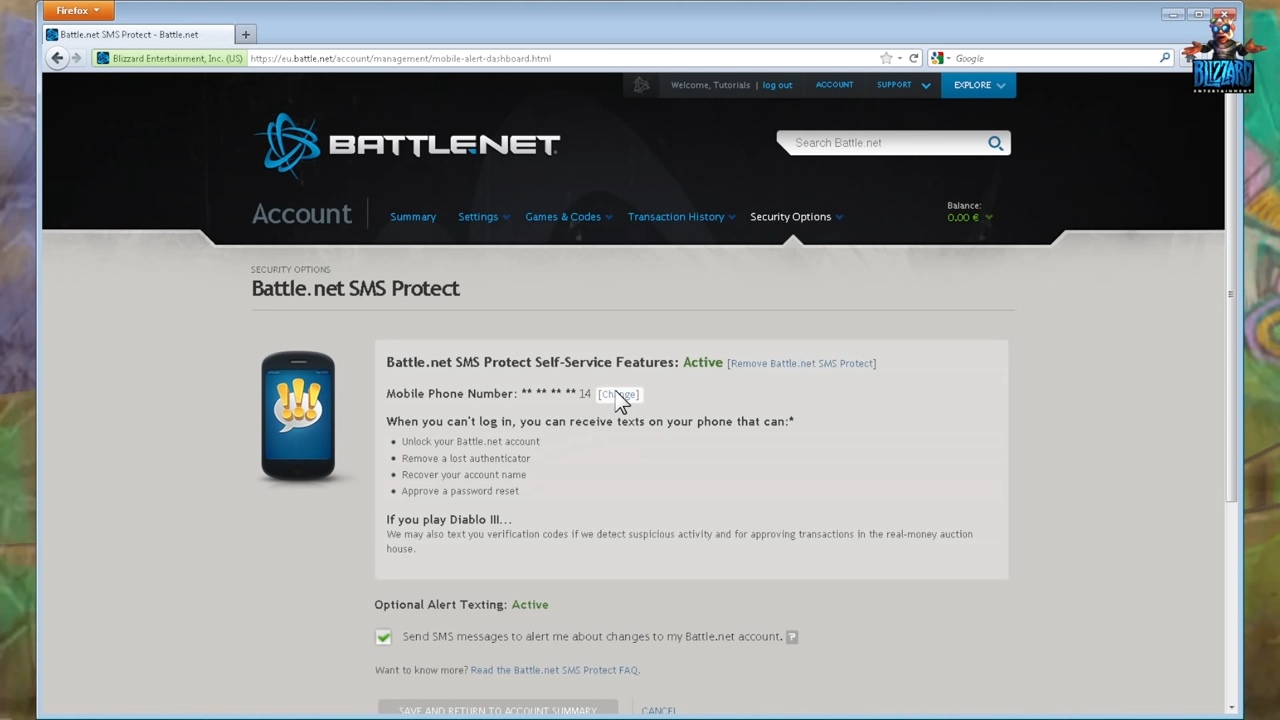This screenshot has width=1280, height=720.
Task: Read the Battle.net SMS Protect FAQ link
Action: point(554,670)
